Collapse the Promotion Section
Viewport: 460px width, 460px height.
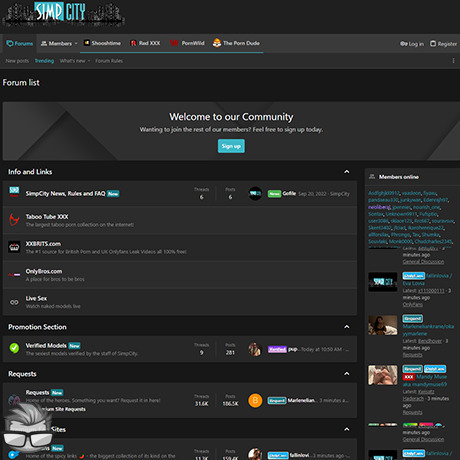[x=347, y=327]
